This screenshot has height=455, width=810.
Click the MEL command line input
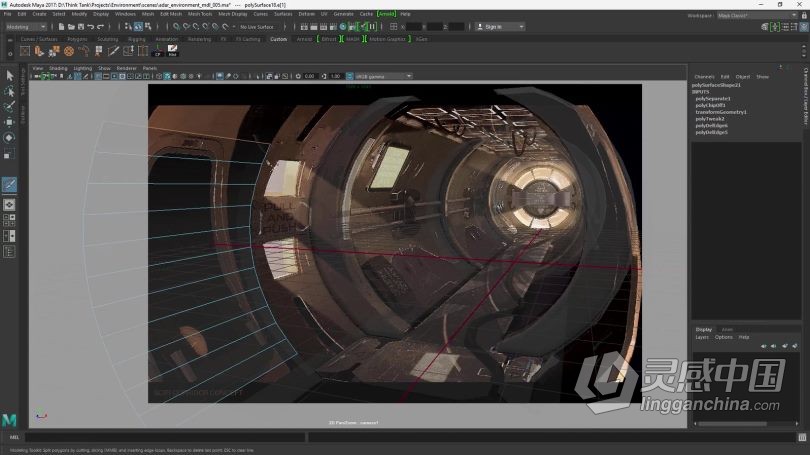(x=165, y=437)
